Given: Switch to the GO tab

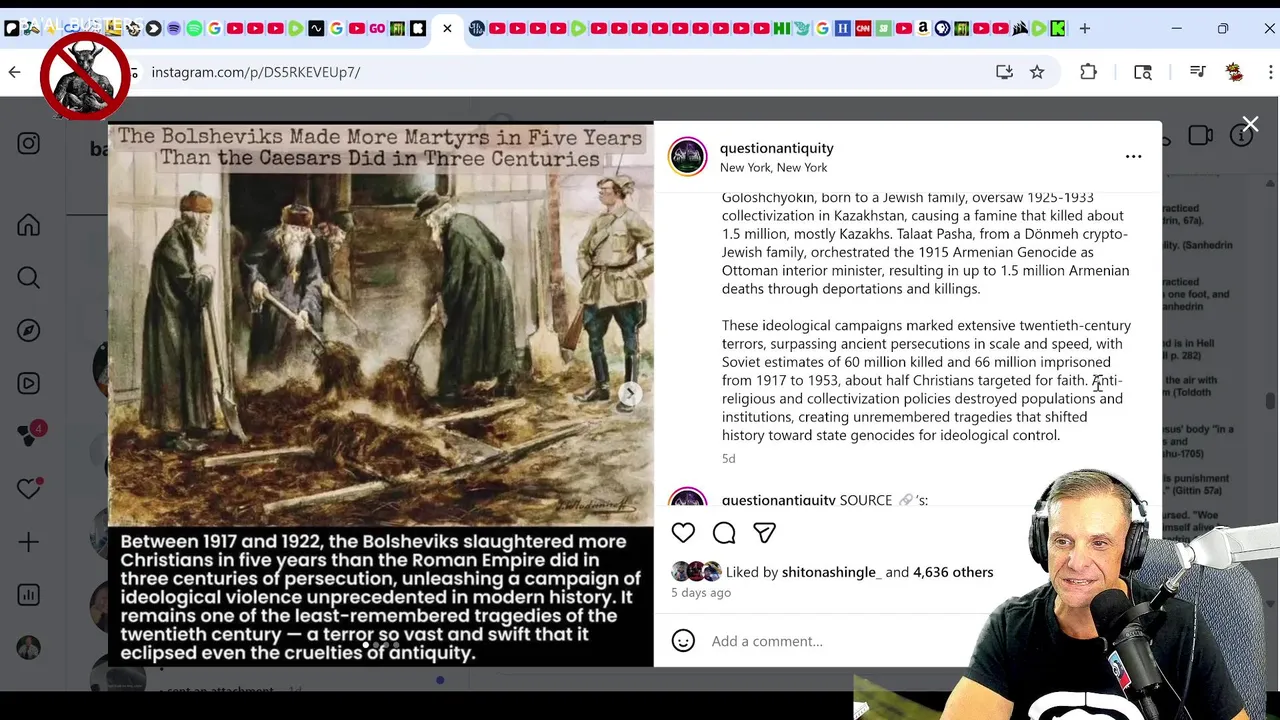Looking at the screenshot, I should (x=377, y=29).
